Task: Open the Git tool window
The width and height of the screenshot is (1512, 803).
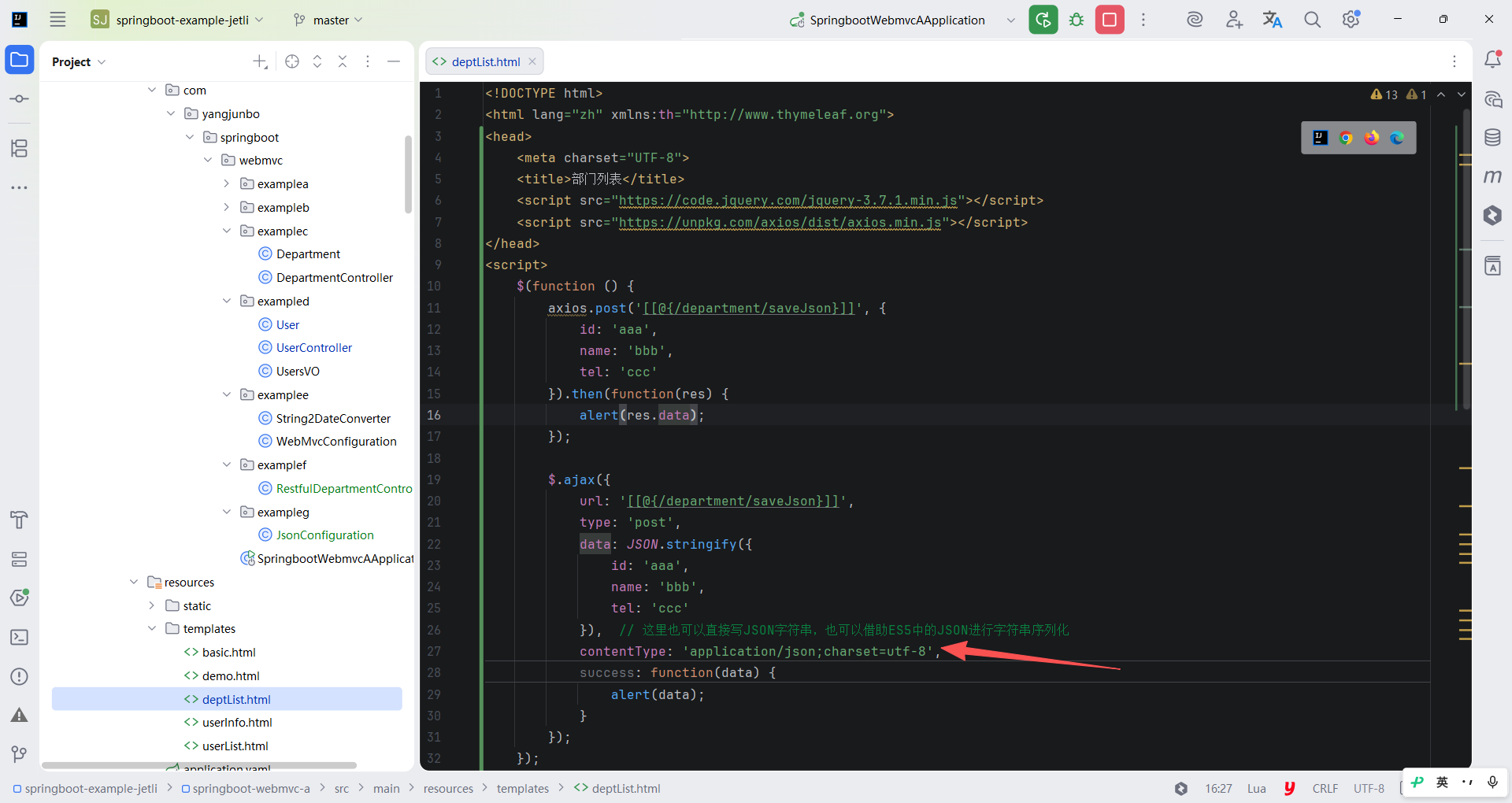Action: [20, 754]
